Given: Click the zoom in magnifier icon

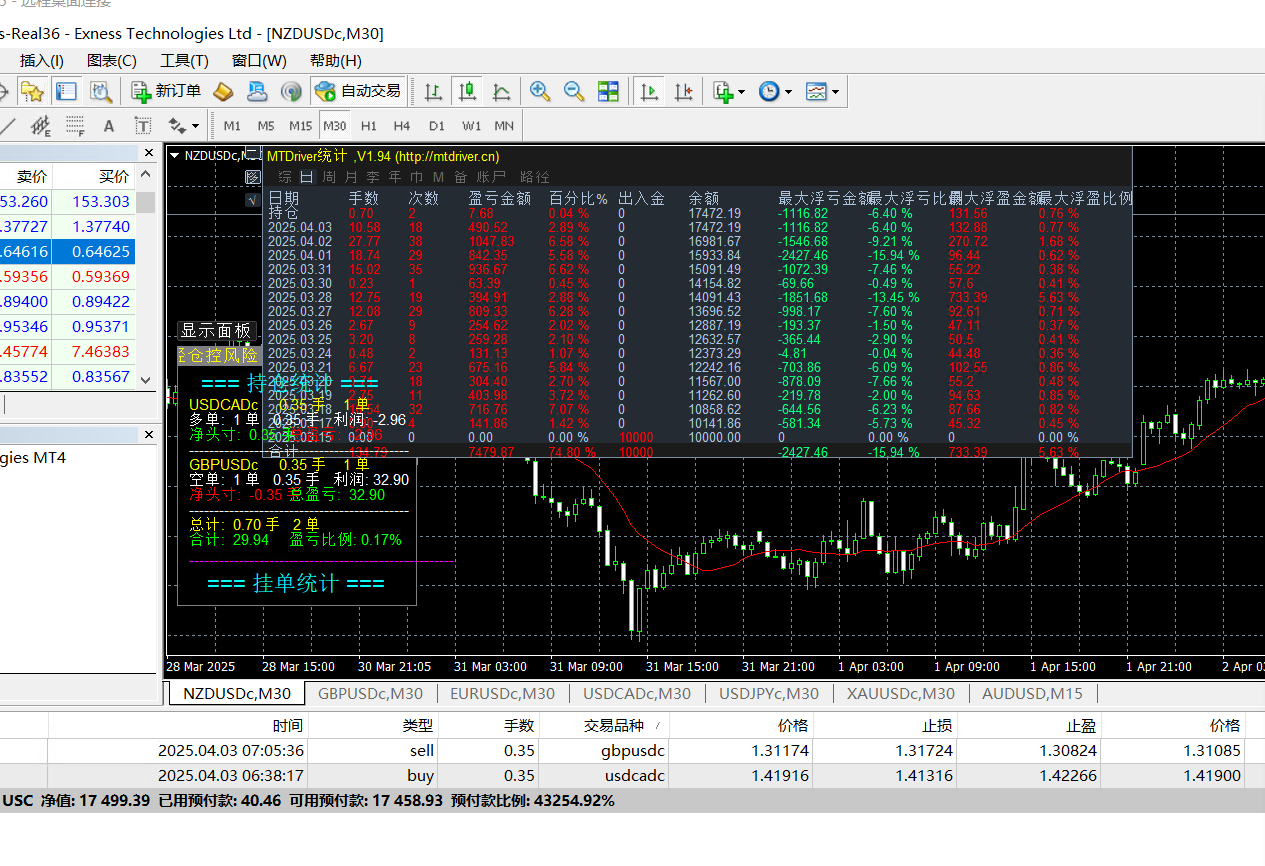Looking at the screenshot, I should point(540,91).
